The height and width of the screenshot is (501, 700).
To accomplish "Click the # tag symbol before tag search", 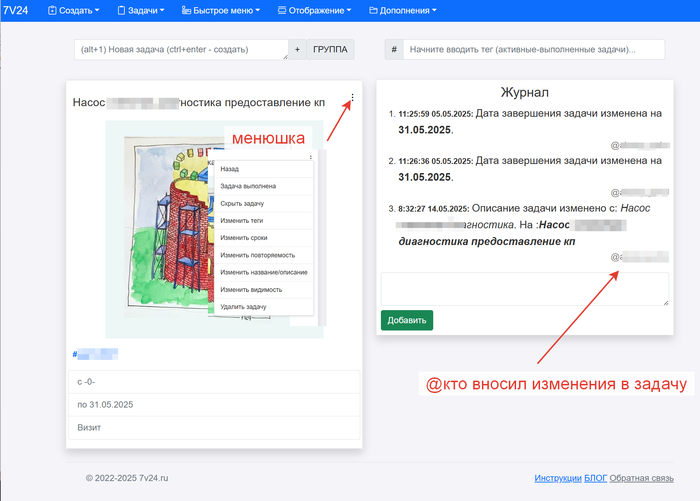I will [x=395, y=49].
